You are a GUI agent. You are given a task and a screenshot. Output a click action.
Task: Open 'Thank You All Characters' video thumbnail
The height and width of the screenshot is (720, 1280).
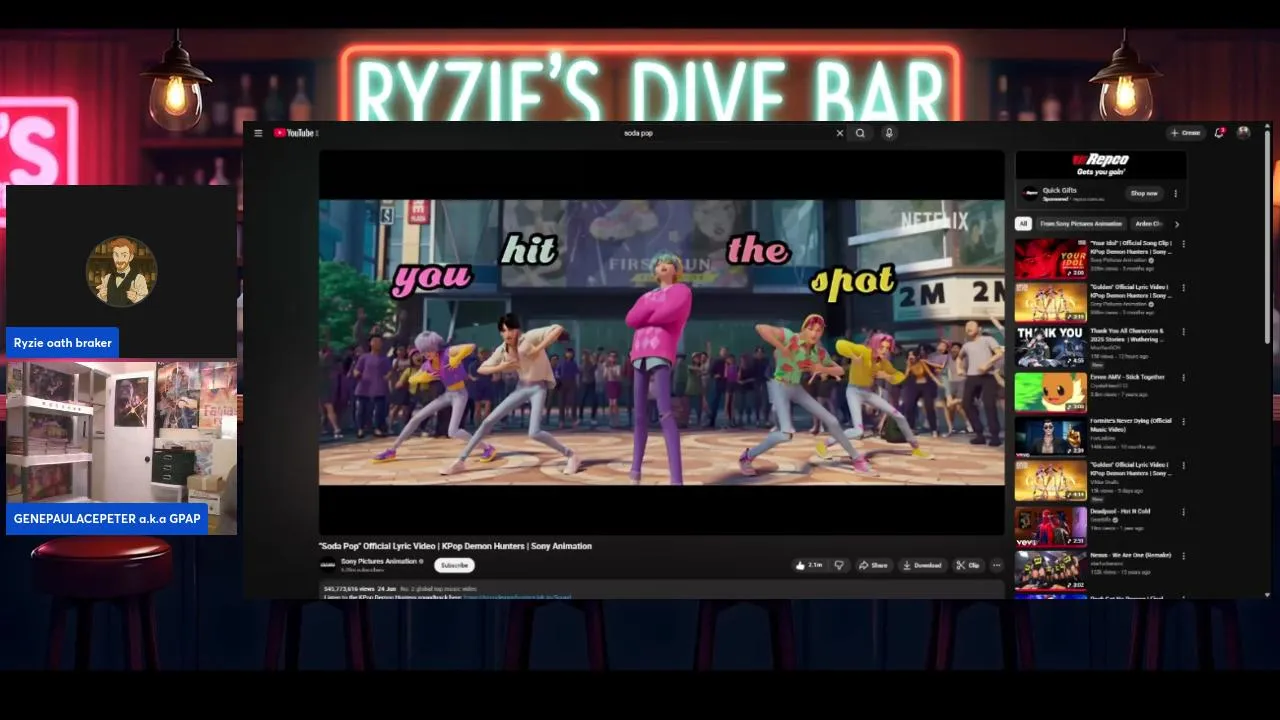click(x=1051, y=347)
